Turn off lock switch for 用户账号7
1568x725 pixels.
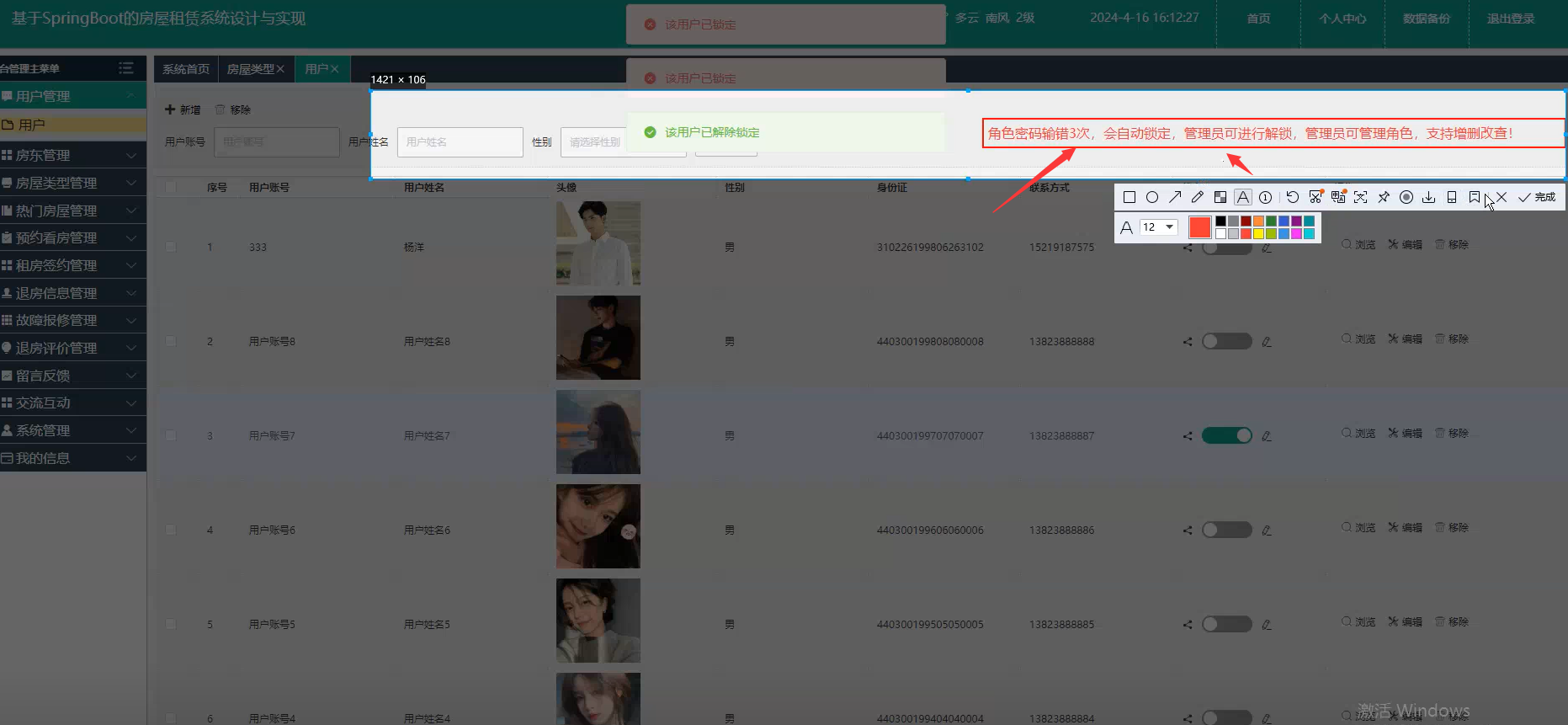click(x=1227, y=435)
